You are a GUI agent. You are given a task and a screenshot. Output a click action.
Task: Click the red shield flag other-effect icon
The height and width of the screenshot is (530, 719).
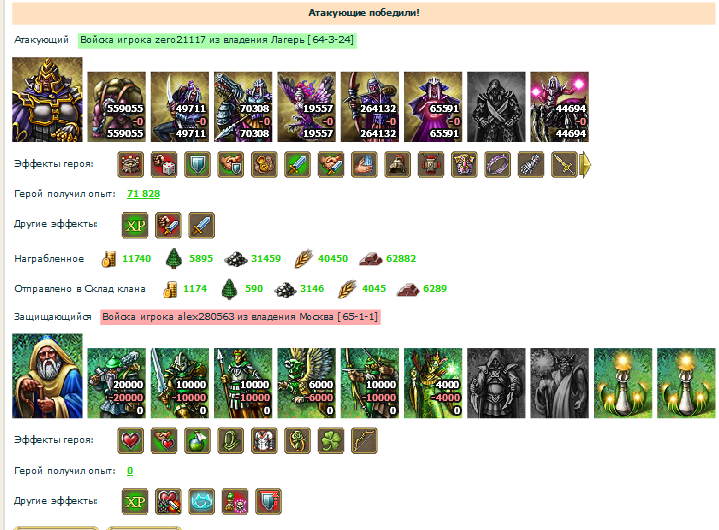pyautogui.click(x=268, y=501)
